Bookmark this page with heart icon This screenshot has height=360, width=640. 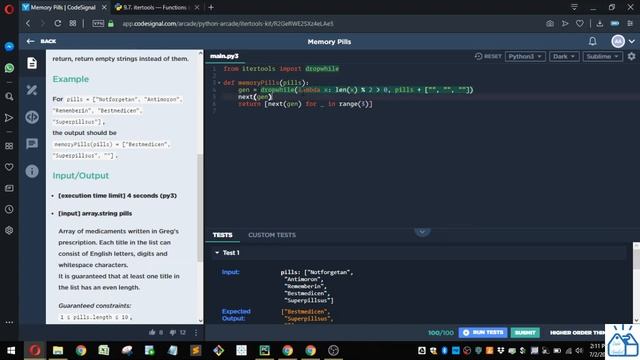(580, 24)
